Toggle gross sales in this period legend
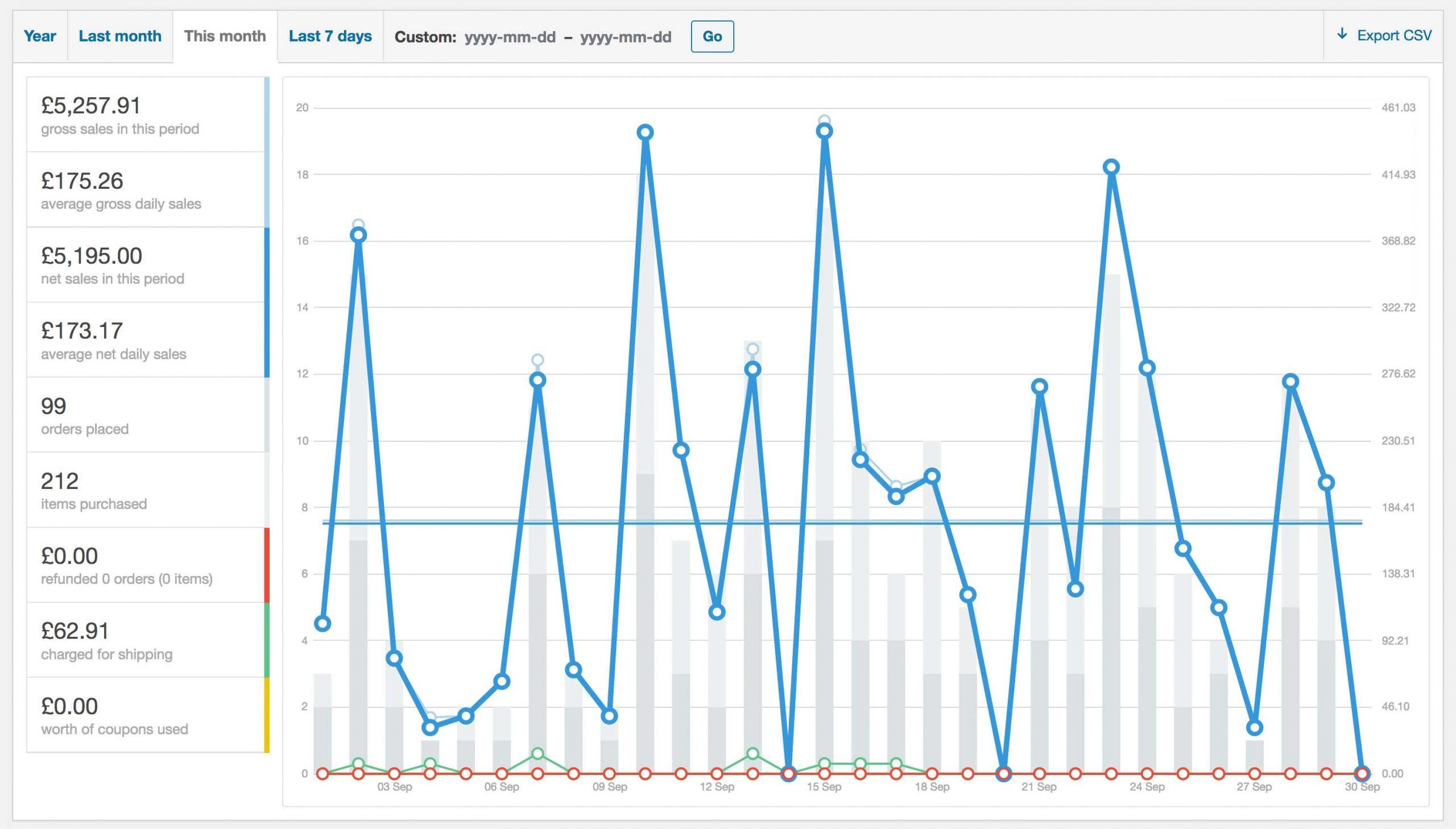The width and height of the screenshot is (1456, 829). tap(148, 114)
